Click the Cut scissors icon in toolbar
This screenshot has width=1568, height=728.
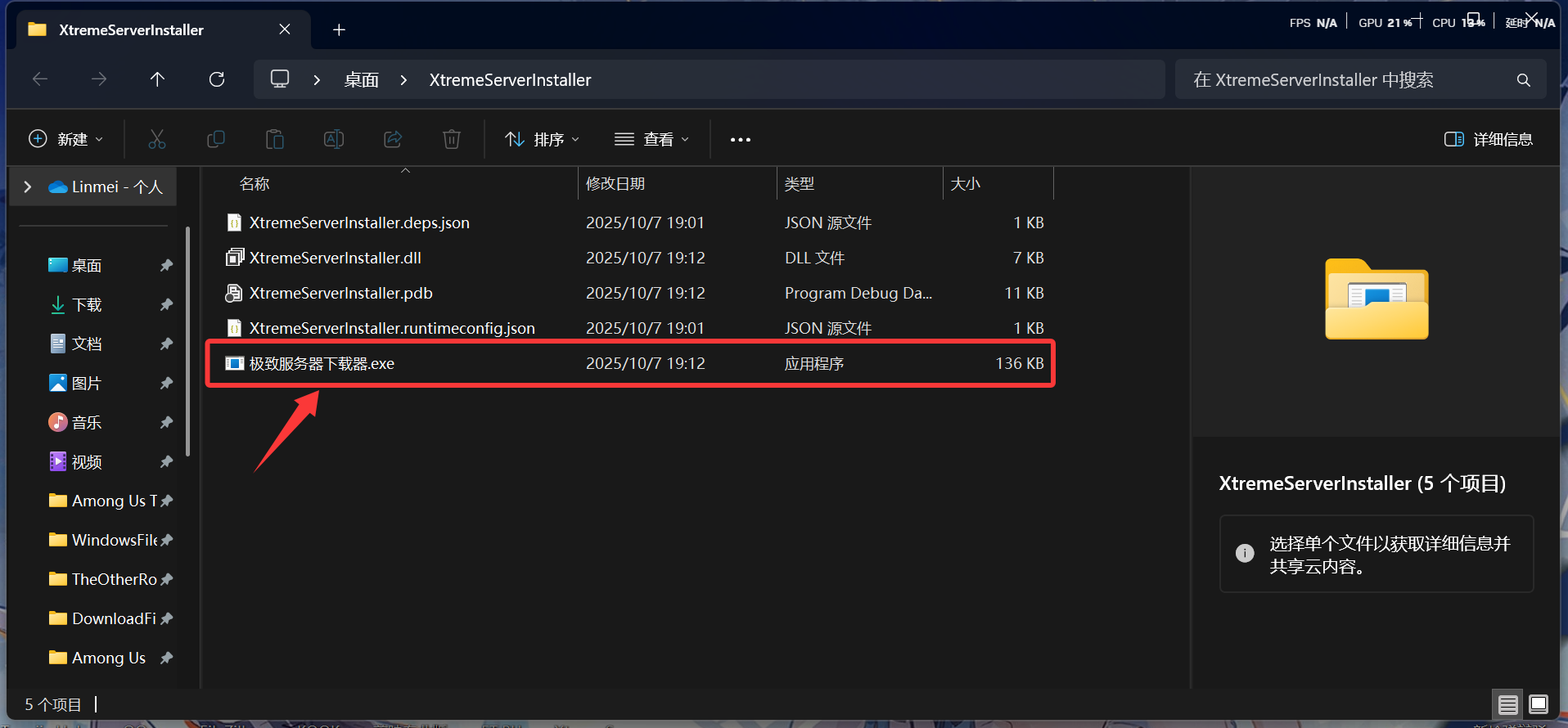tap(157, 139)
